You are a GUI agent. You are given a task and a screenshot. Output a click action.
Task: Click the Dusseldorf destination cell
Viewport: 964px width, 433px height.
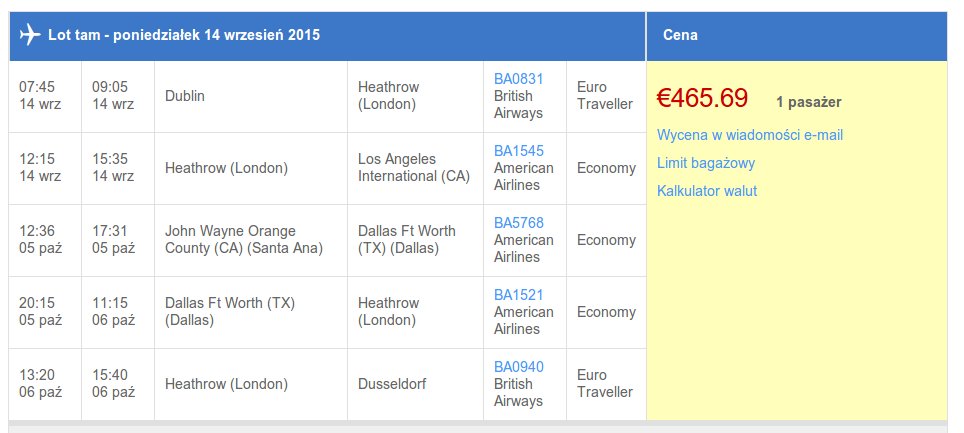coord(416,384)
